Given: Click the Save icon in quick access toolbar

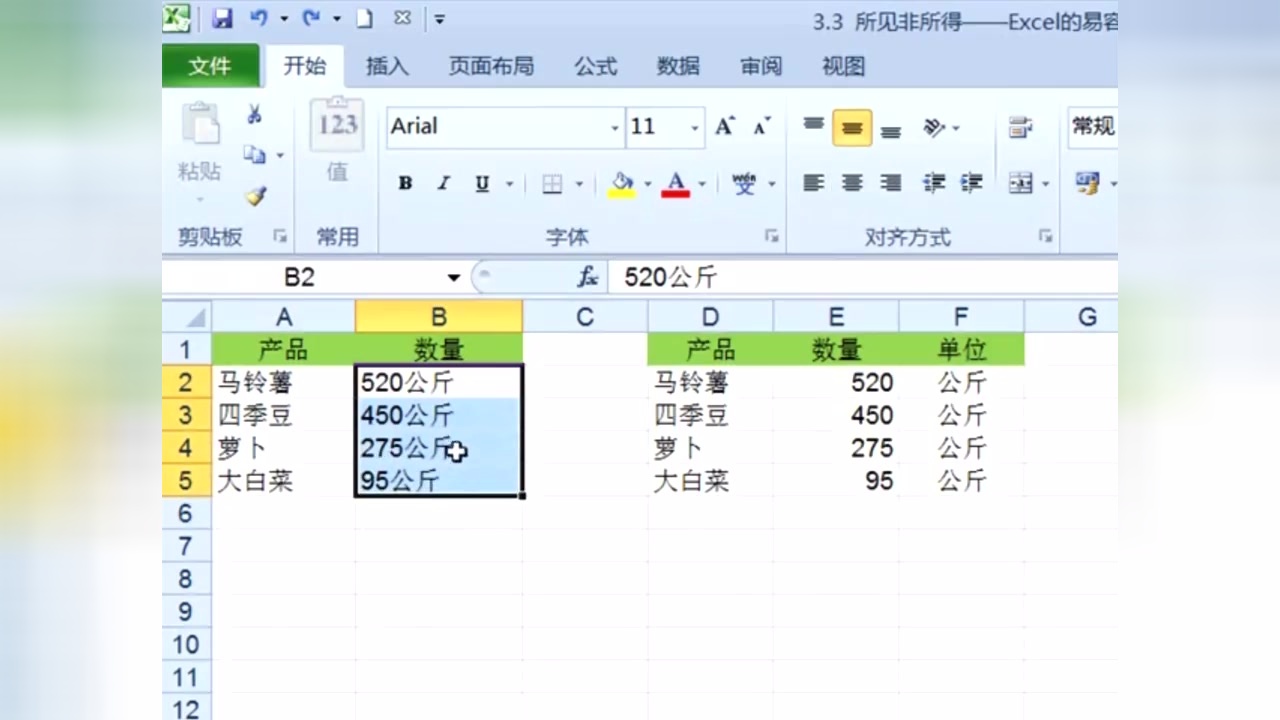Looking at the screenshot, I should [223, 18].
